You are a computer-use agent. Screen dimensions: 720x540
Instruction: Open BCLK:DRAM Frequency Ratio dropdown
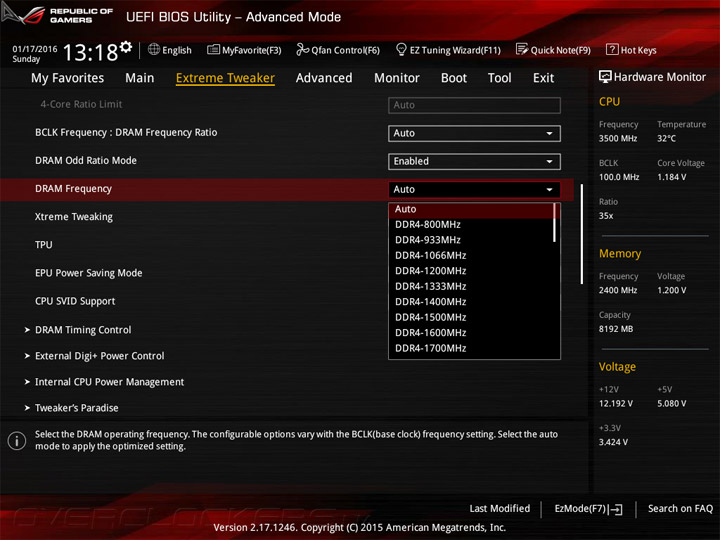point(474,133)
